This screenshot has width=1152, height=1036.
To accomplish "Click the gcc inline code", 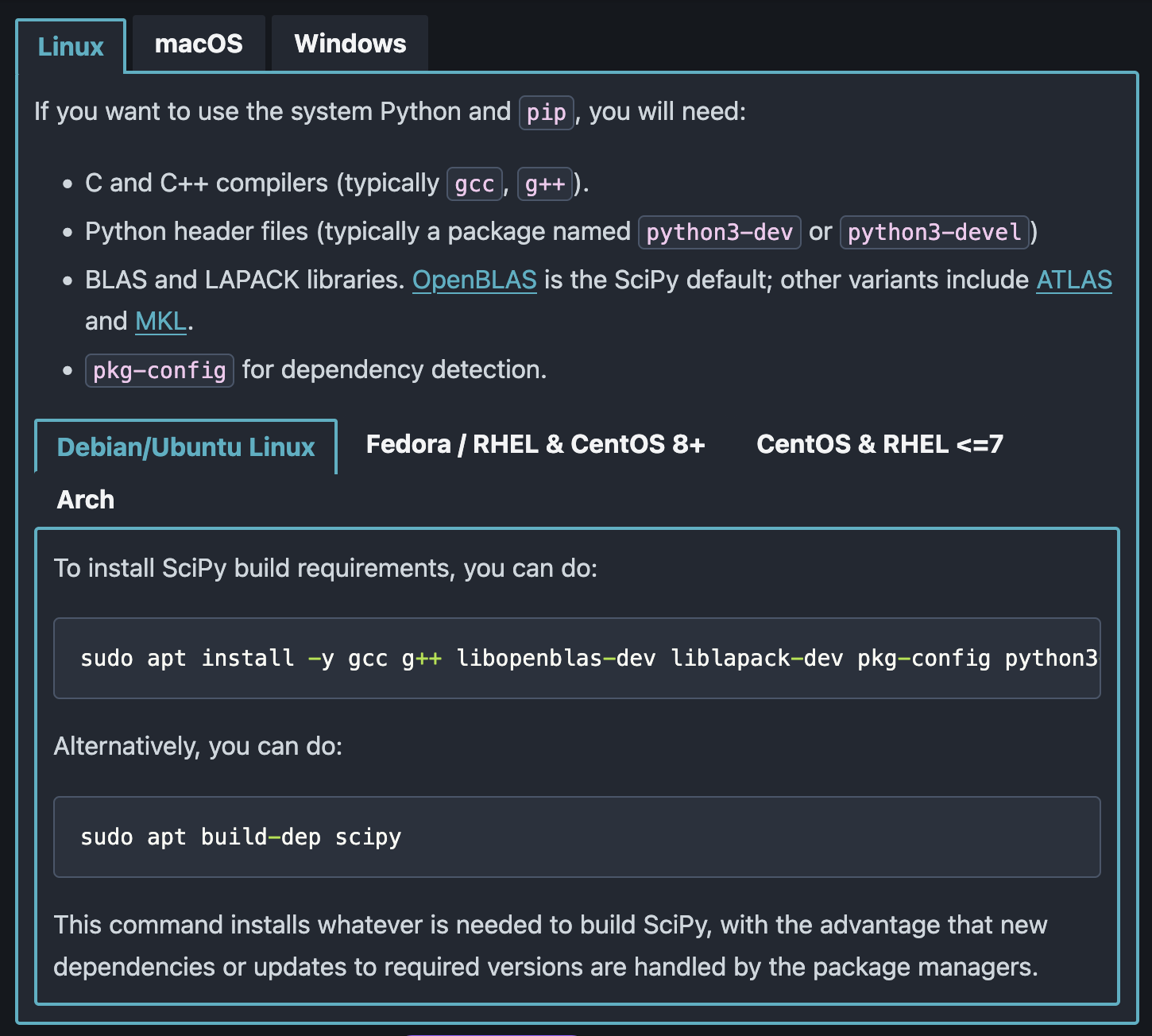I will click(x=474, y=184).
